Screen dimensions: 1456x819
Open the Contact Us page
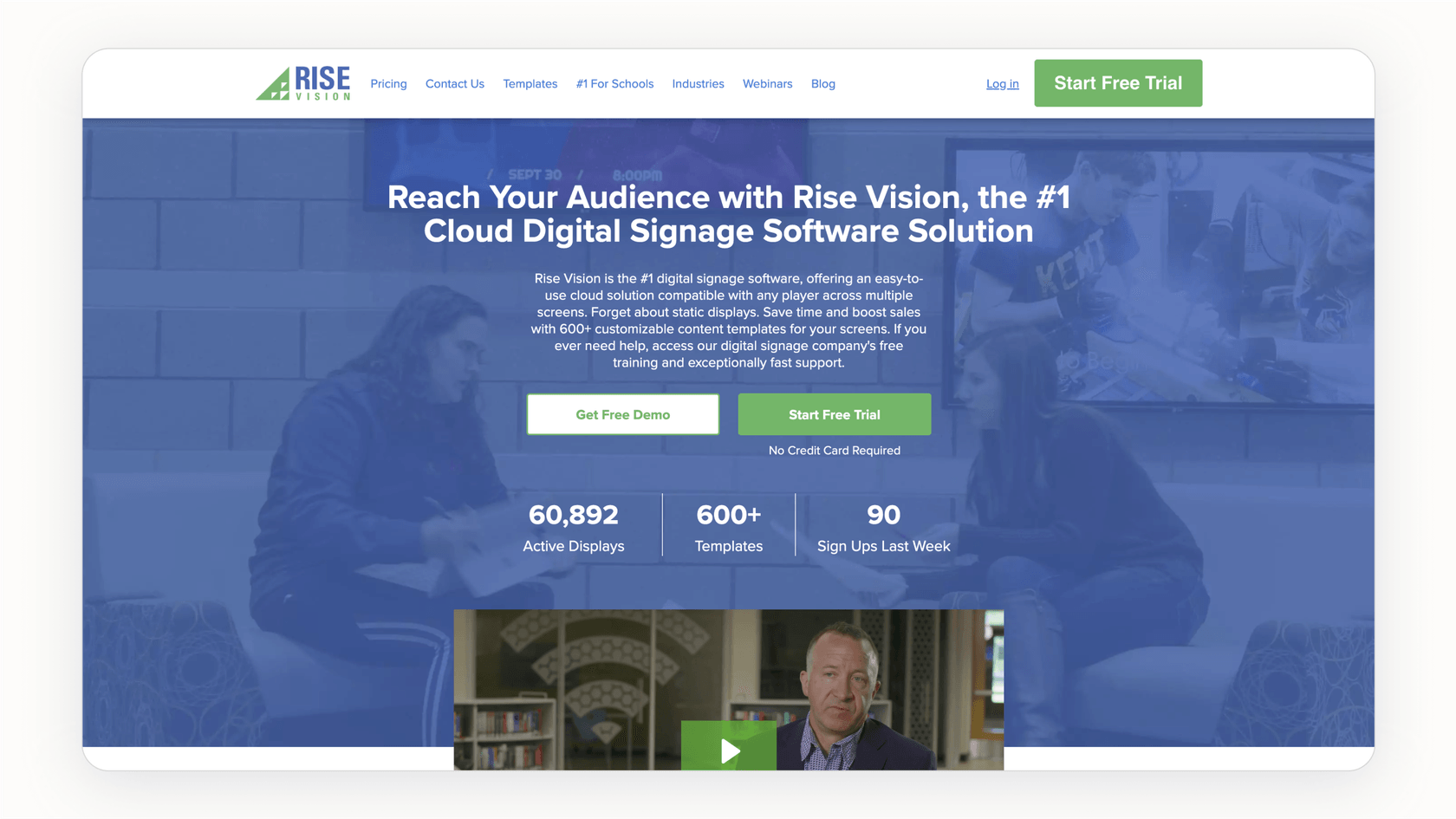454,83
